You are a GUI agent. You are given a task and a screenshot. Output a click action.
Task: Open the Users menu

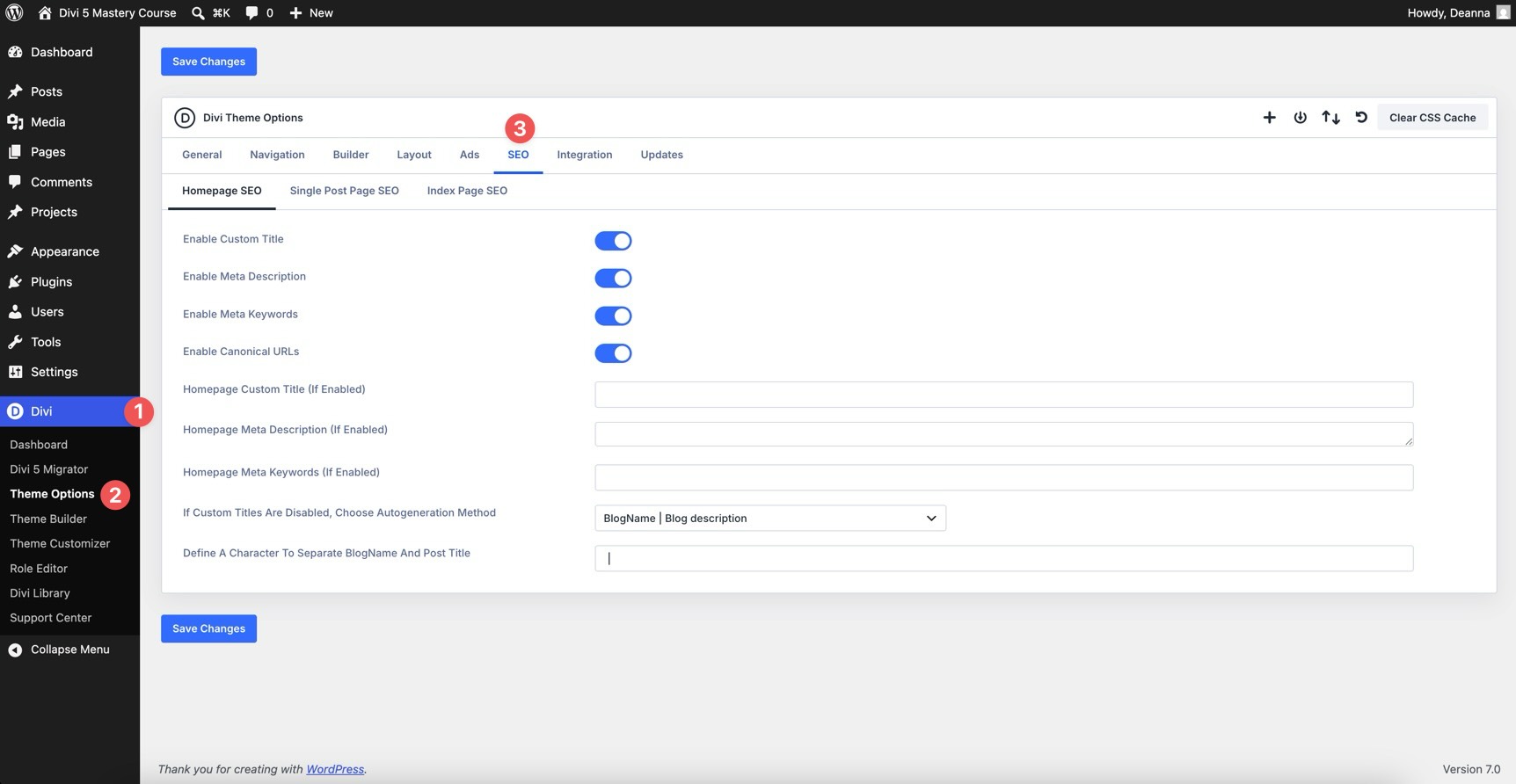click(x=69, y=311)
